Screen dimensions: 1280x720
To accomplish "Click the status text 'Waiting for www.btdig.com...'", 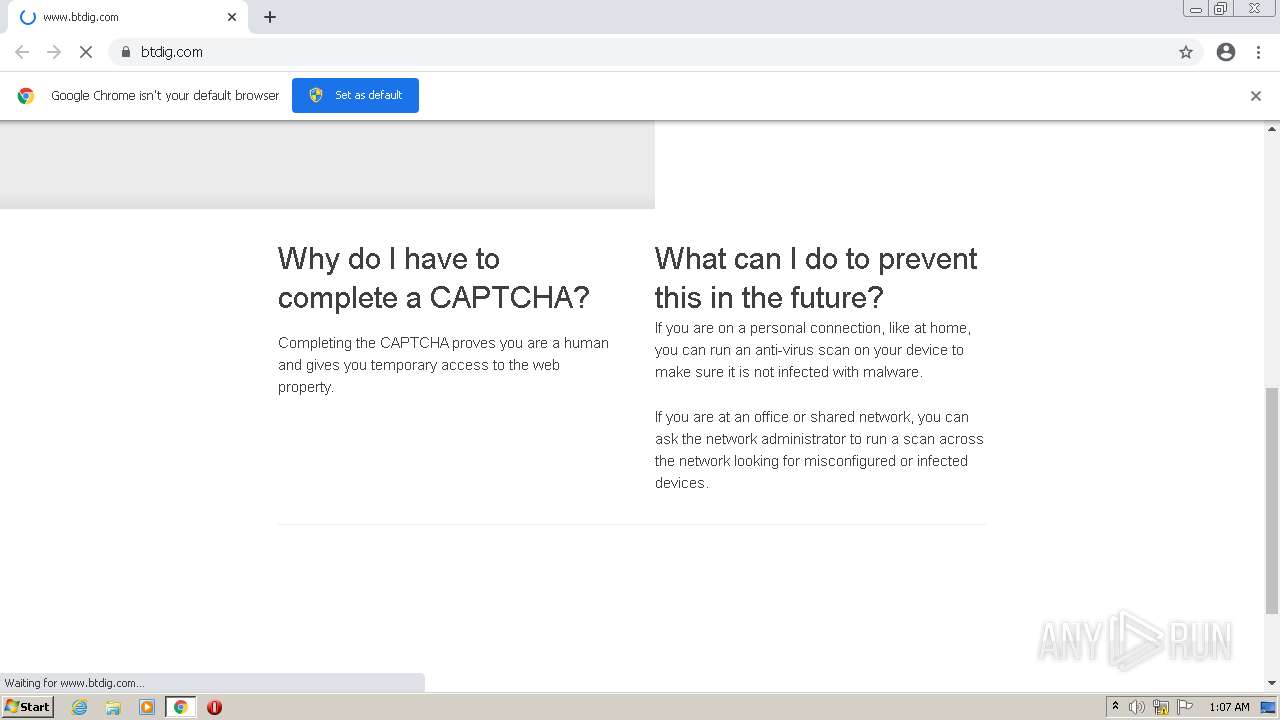I will click(74, 683).
